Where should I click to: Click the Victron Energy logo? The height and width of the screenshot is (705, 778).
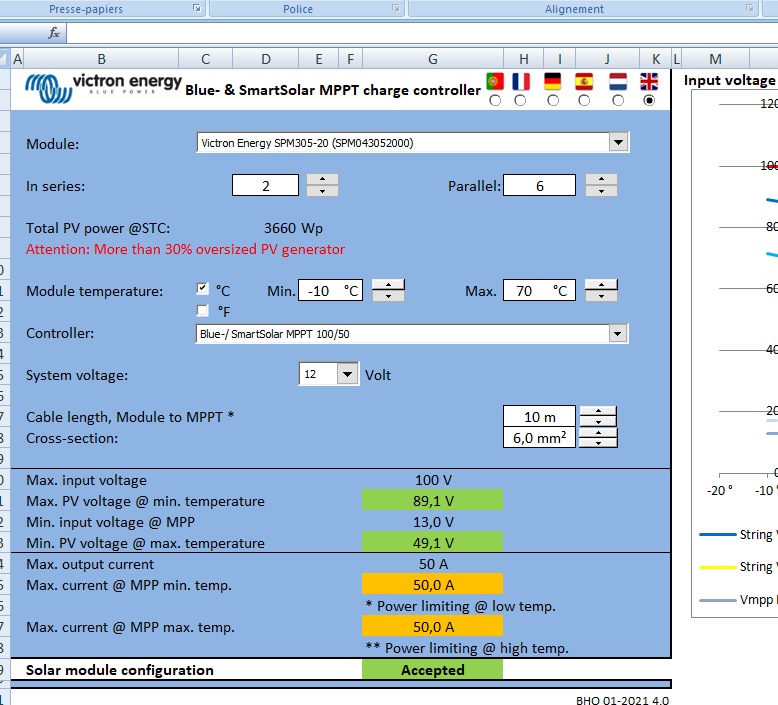coord(103,88)
